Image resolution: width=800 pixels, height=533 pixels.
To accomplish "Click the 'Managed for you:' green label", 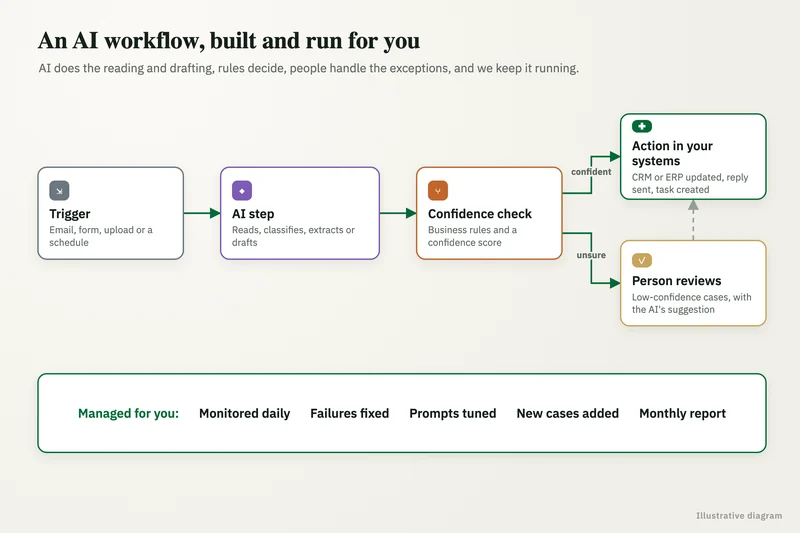I will point(129,414).
